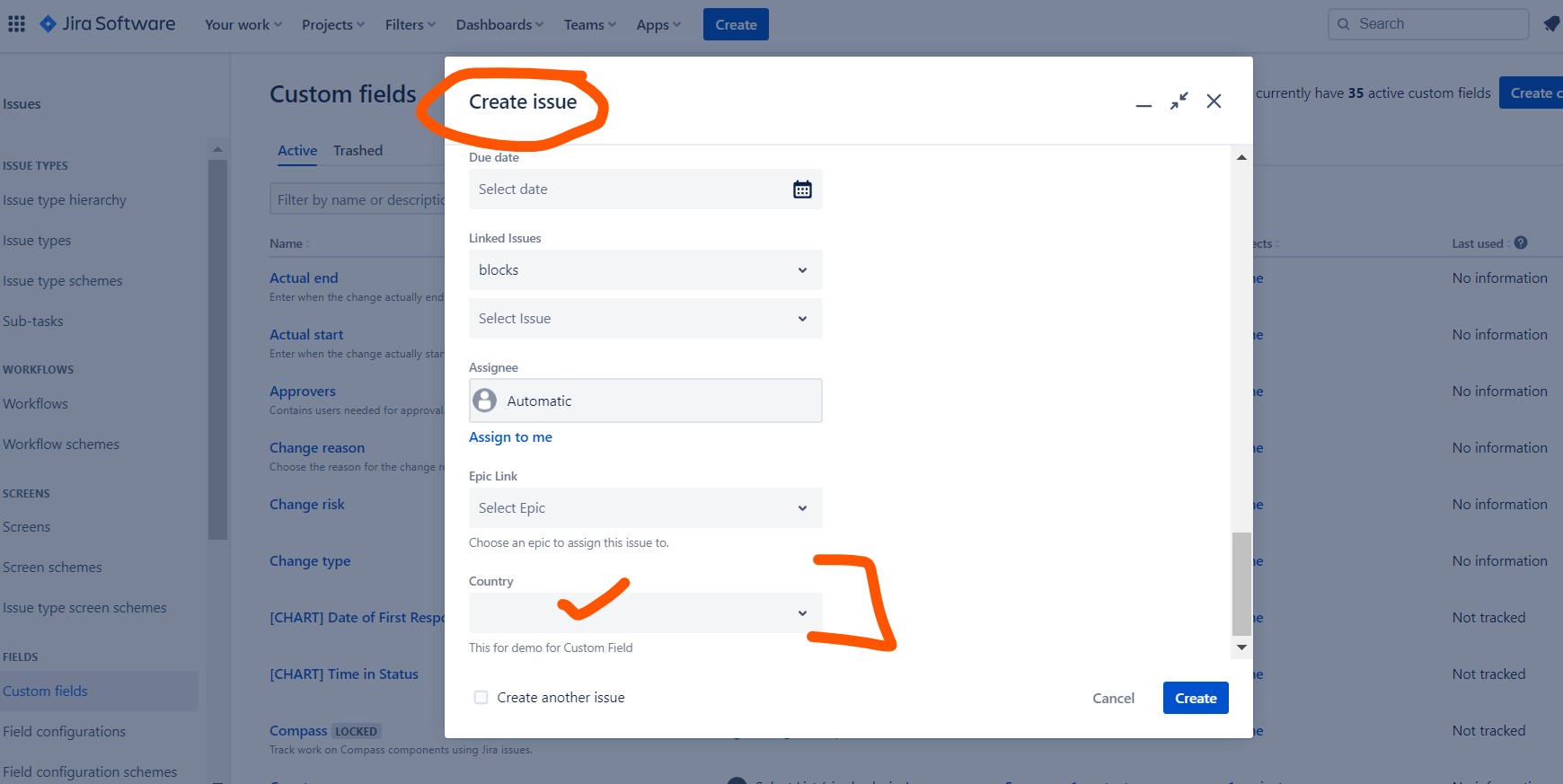The width and height of the screenshot is (1563, 784).
Task: Expand the Linked Issues blocks dropdown
Action: tap(645, 270)
